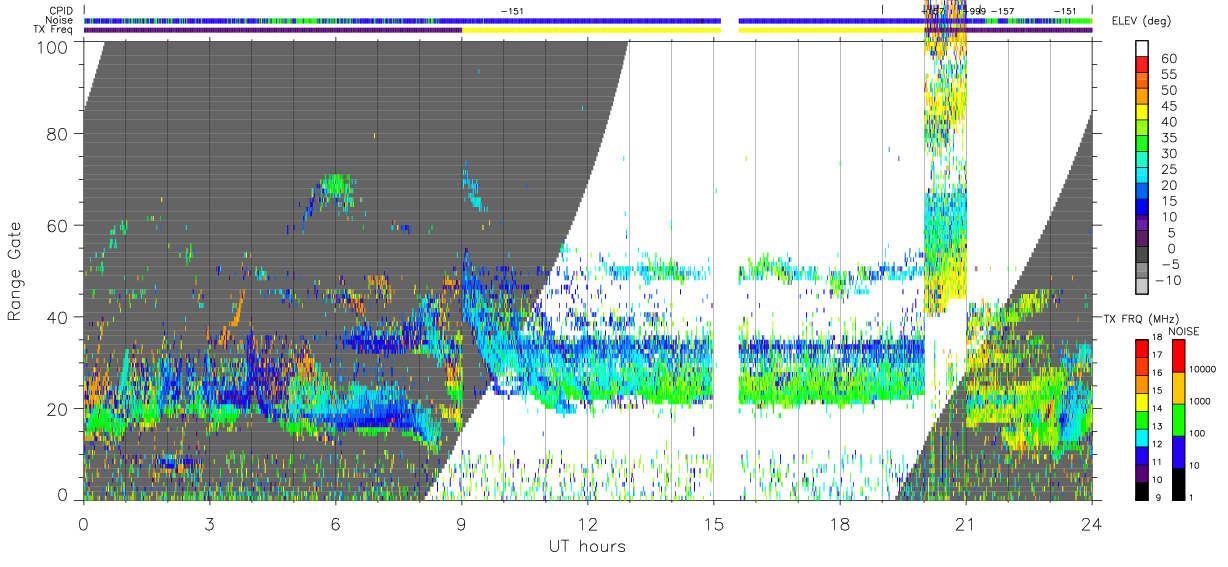Click the '20' tick on the Range Gate axis
This screenshot has width=1228, height=567.
point(58,408)
